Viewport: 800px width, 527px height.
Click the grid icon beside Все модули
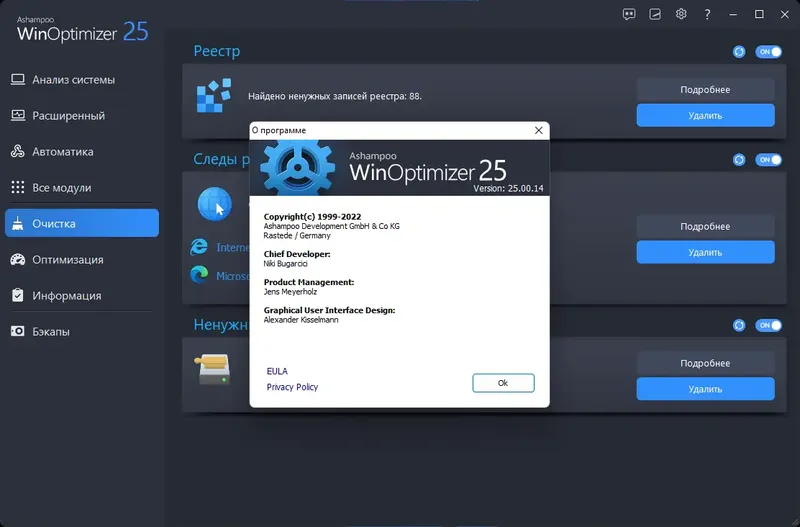click(18, 187)
